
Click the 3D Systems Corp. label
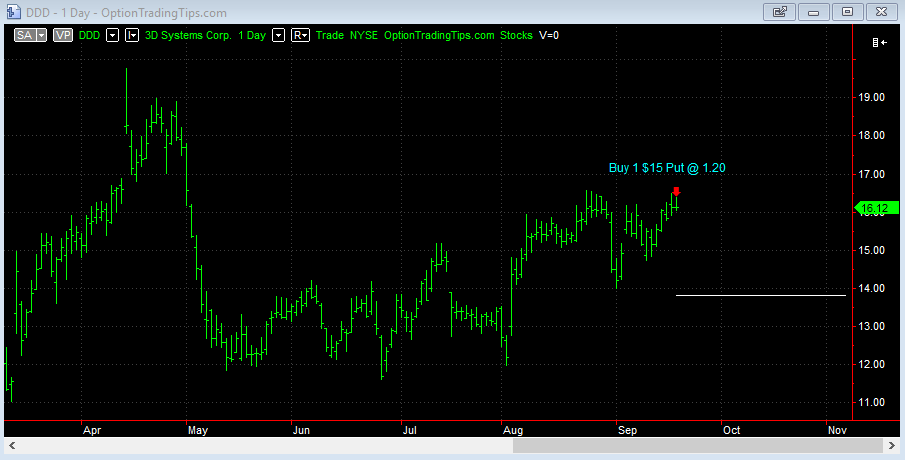point(188,35)
